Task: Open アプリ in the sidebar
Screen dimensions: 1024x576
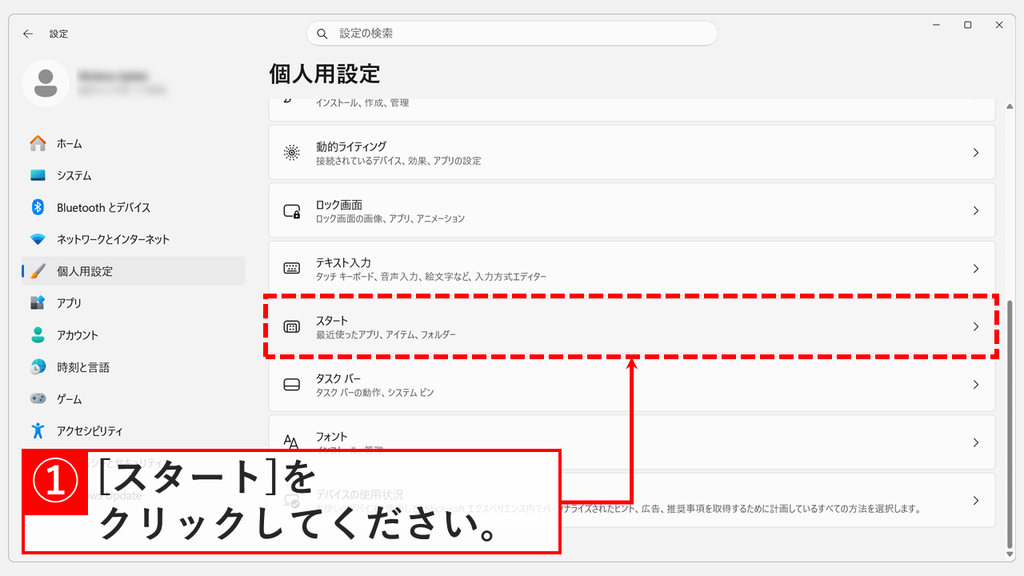Action: pos(133,303)
